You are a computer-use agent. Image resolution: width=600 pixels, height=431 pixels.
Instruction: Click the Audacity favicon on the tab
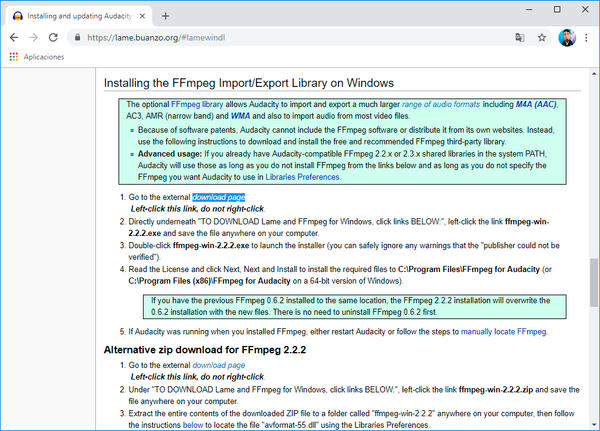18,16
